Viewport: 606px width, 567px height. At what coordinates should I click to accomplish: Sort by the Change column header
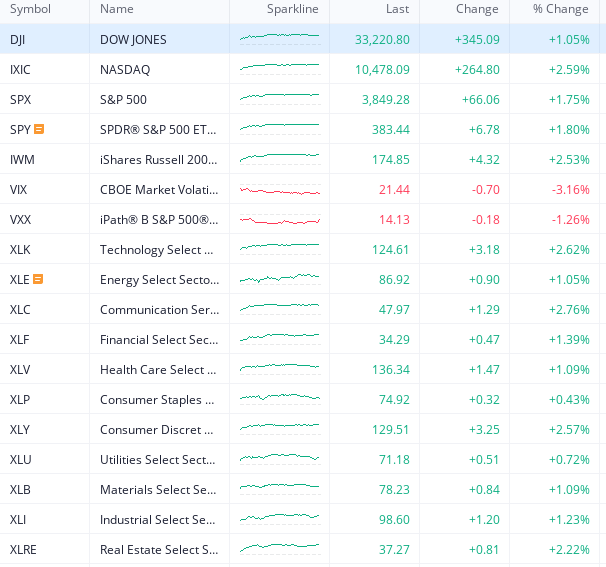click(x=477, y=9)
